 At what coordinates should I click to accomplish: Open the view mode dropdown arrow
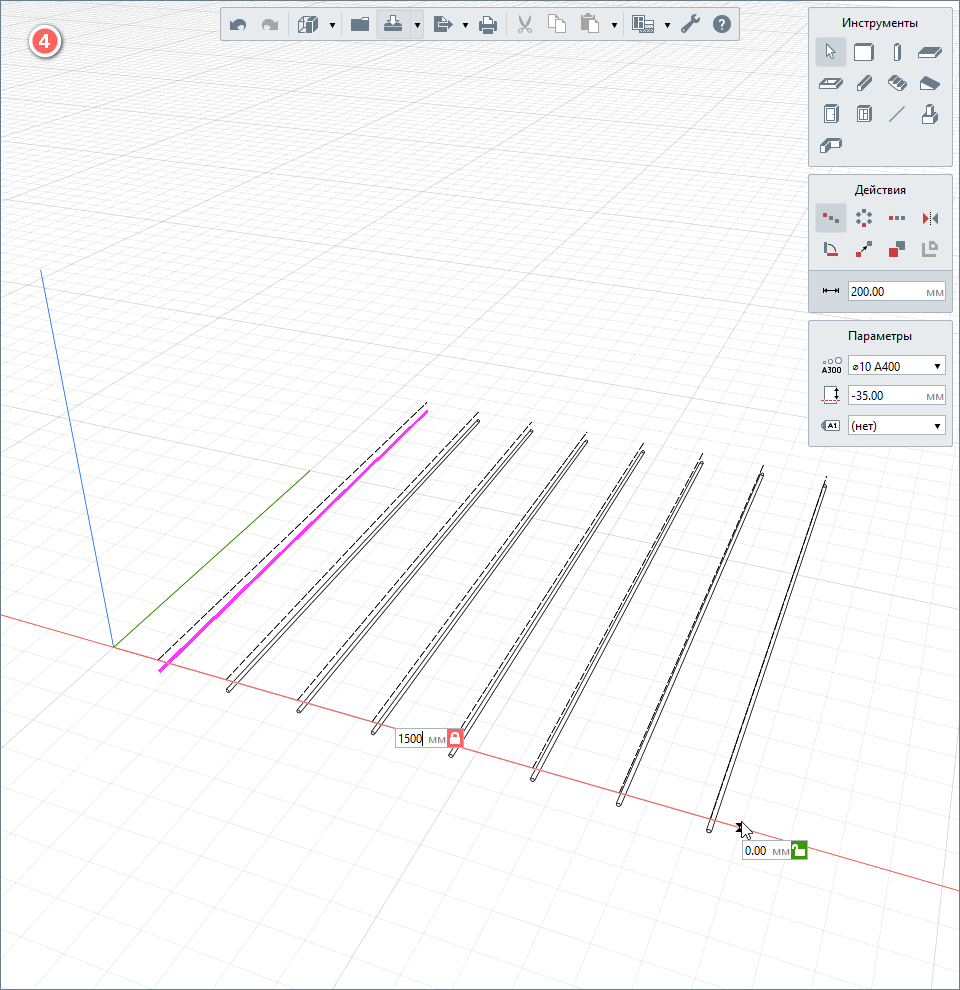click(332, 25)
